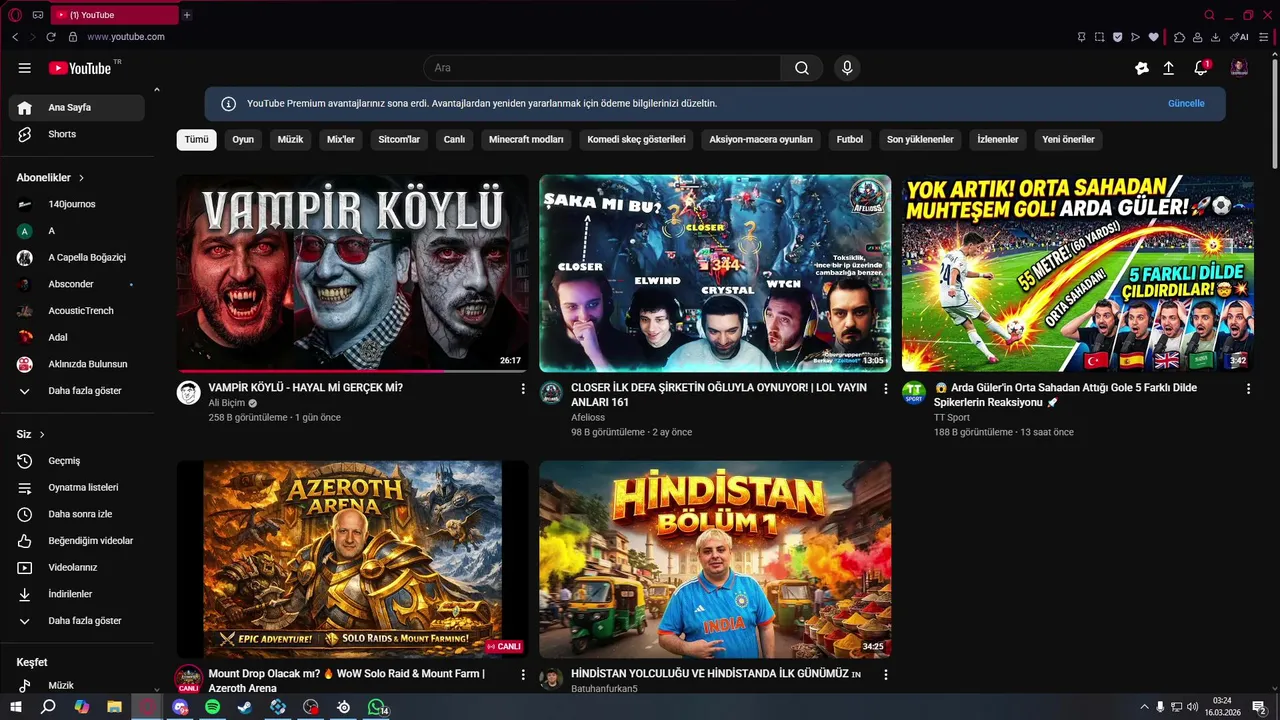The width and height of the screenshot is (1280, 720).
Task: Open Opera ad blocker shield icon
Action: 1118,37
